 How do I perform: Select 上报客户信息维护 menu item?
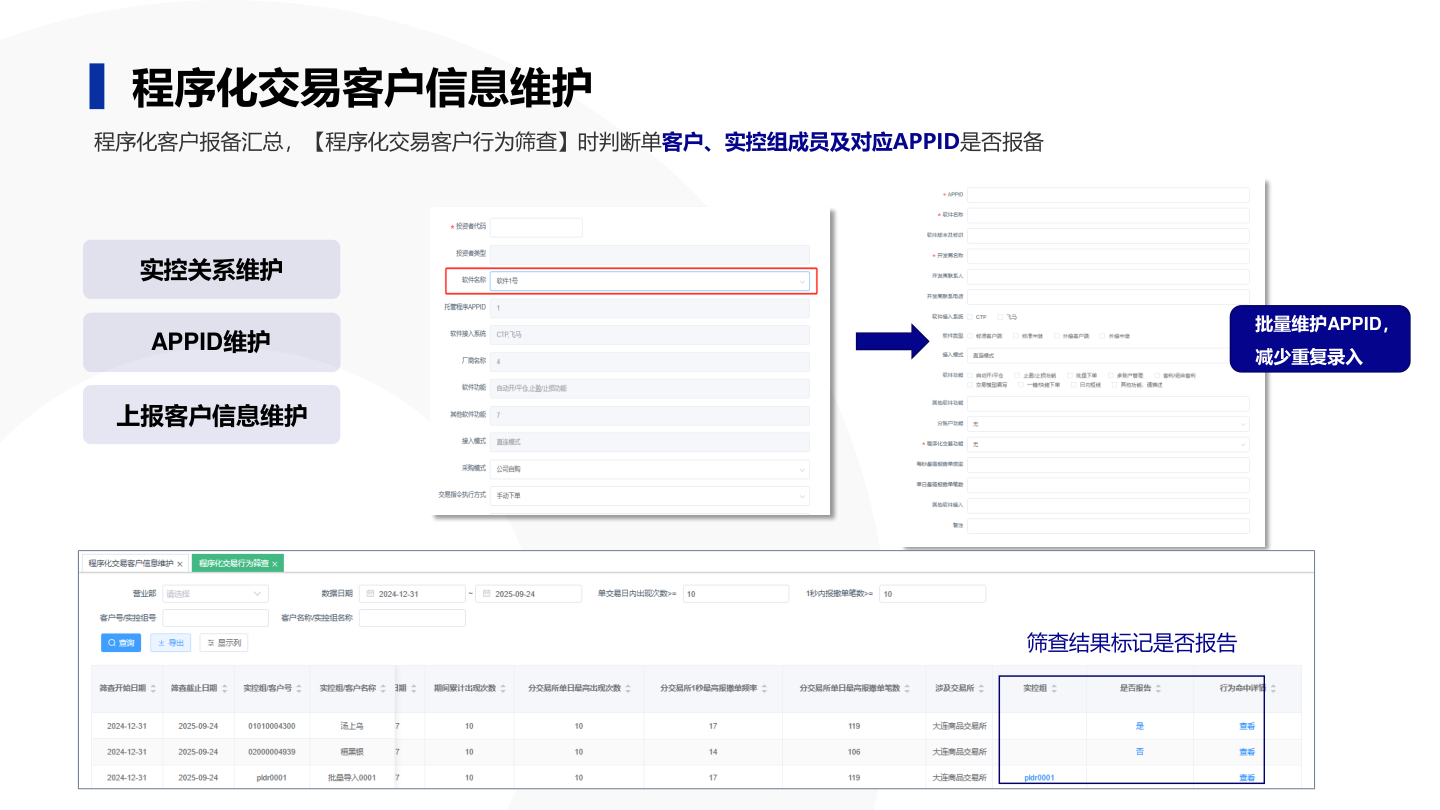click(x=211, y=415)
